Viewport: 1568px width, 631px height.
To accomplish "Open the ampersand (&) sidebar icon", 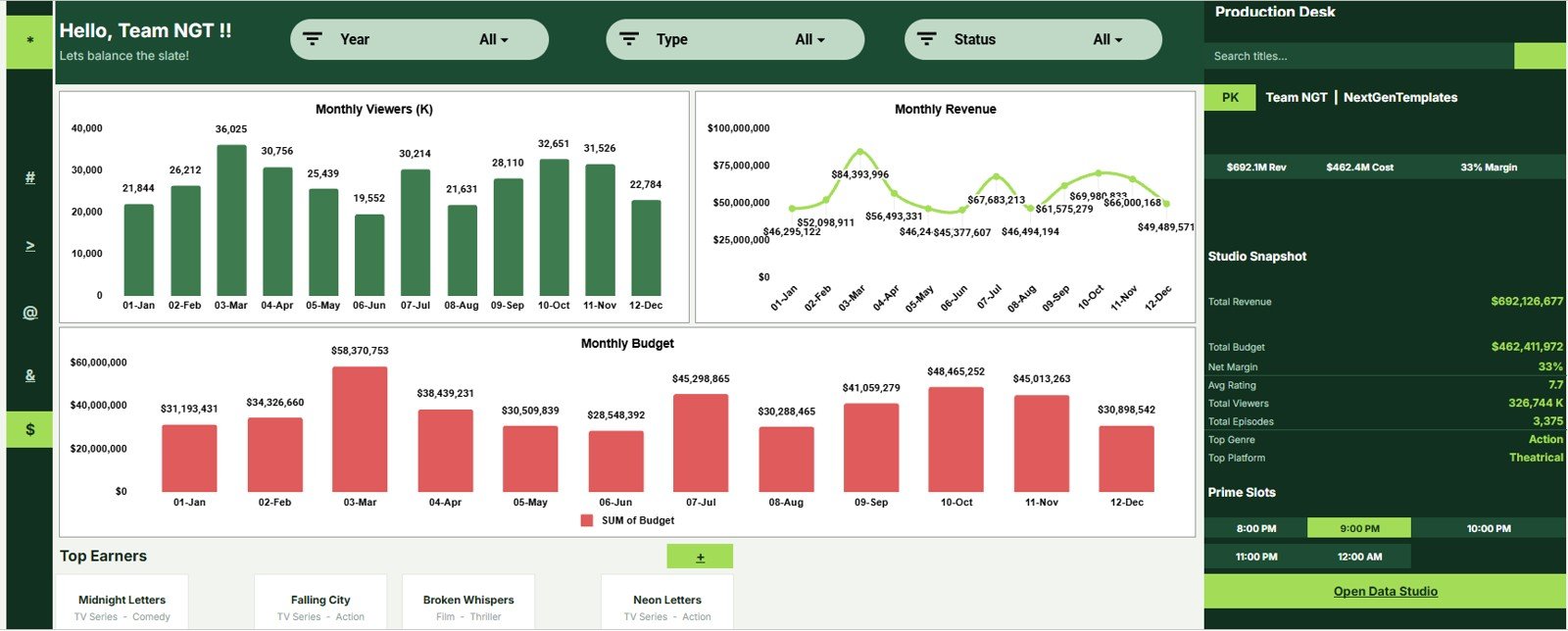I will pos(30,375).
